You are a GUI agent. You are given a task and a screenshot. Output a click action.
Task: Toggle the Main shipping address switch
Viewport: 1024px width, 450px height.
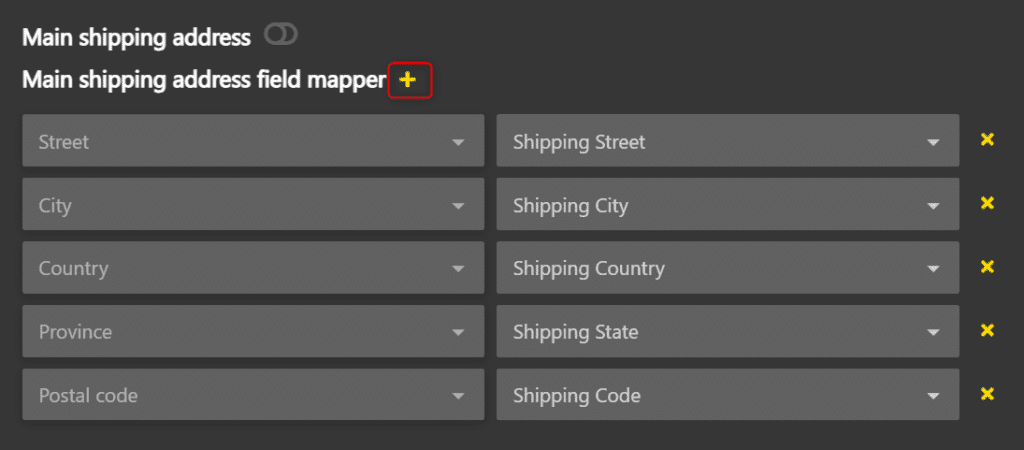(x=281, y=36)
